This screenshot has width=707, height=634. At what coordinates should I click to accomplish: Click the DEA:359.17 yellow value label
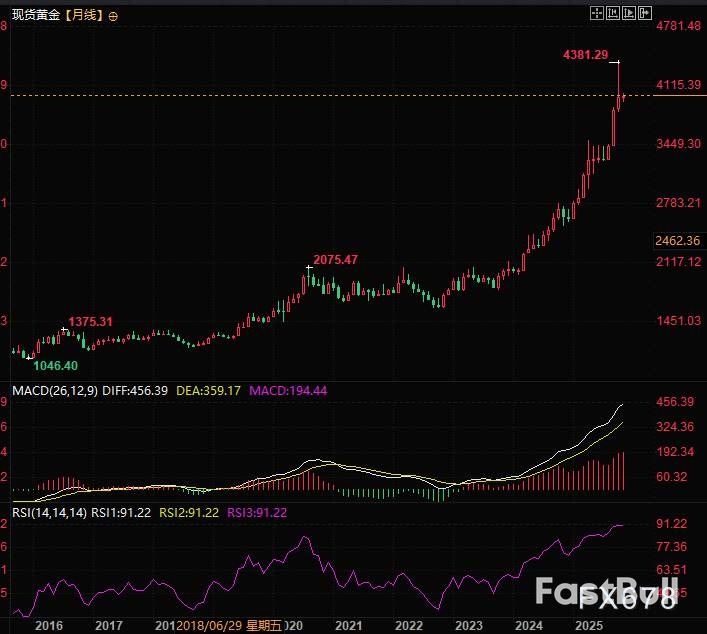coord(209,388)
